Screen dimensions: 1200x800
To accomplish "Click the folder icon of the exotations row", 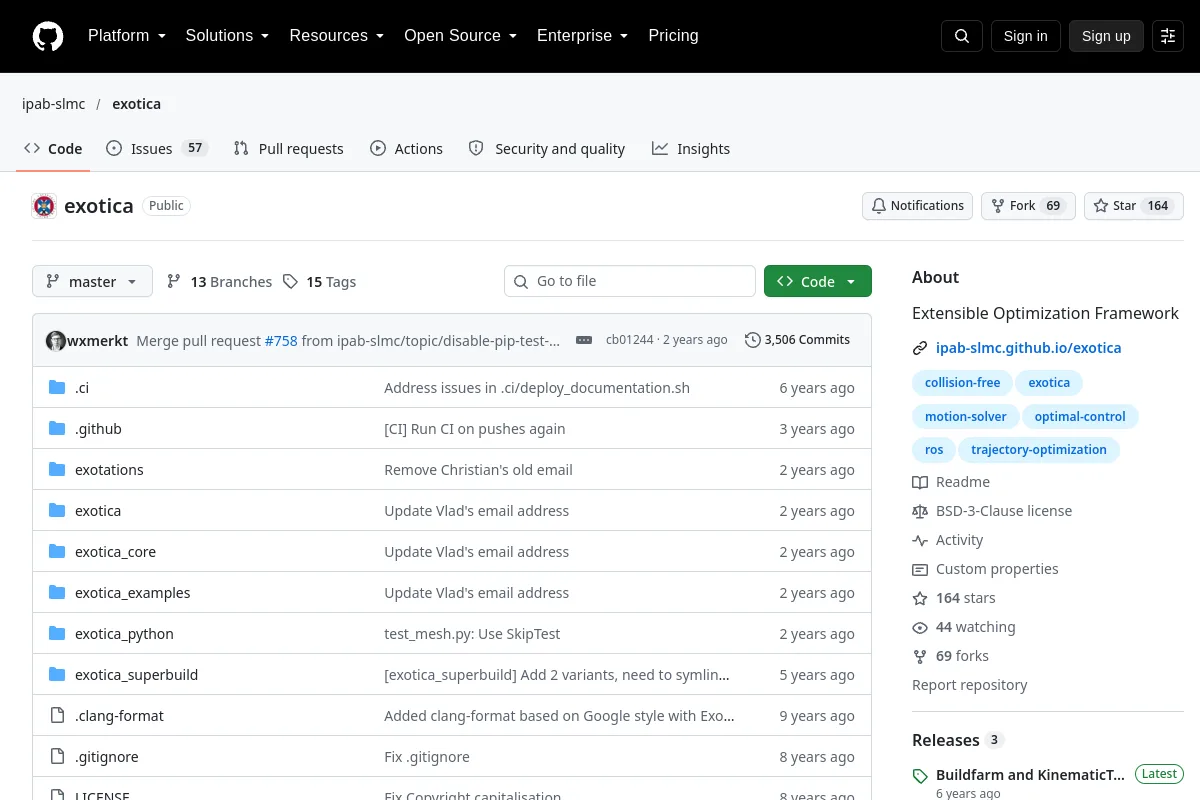I will click(x=57, y=470).
